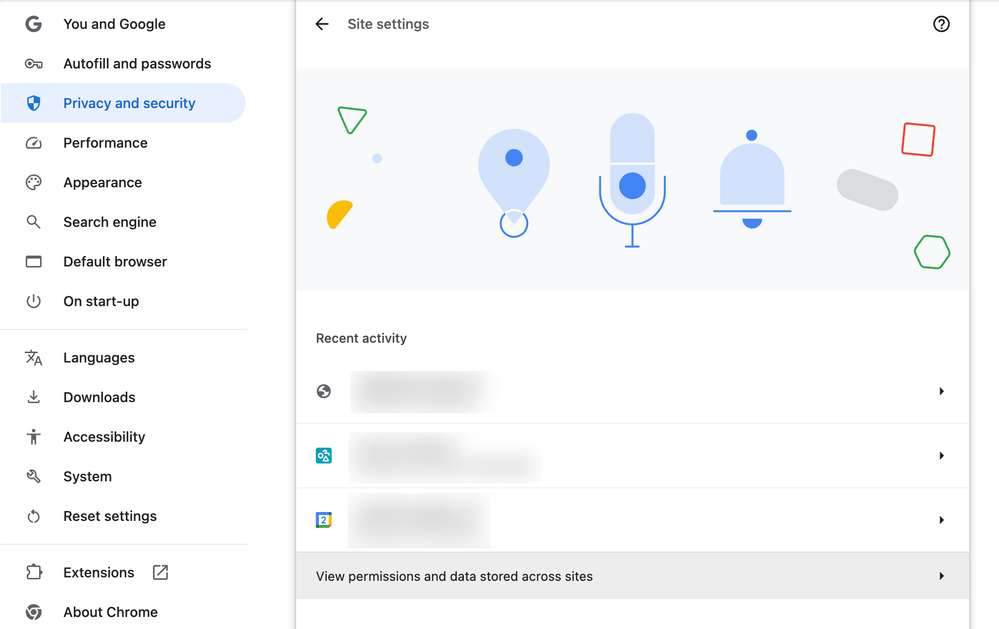
Task: Open the Reset settings section
Action: tap(123, 516)
